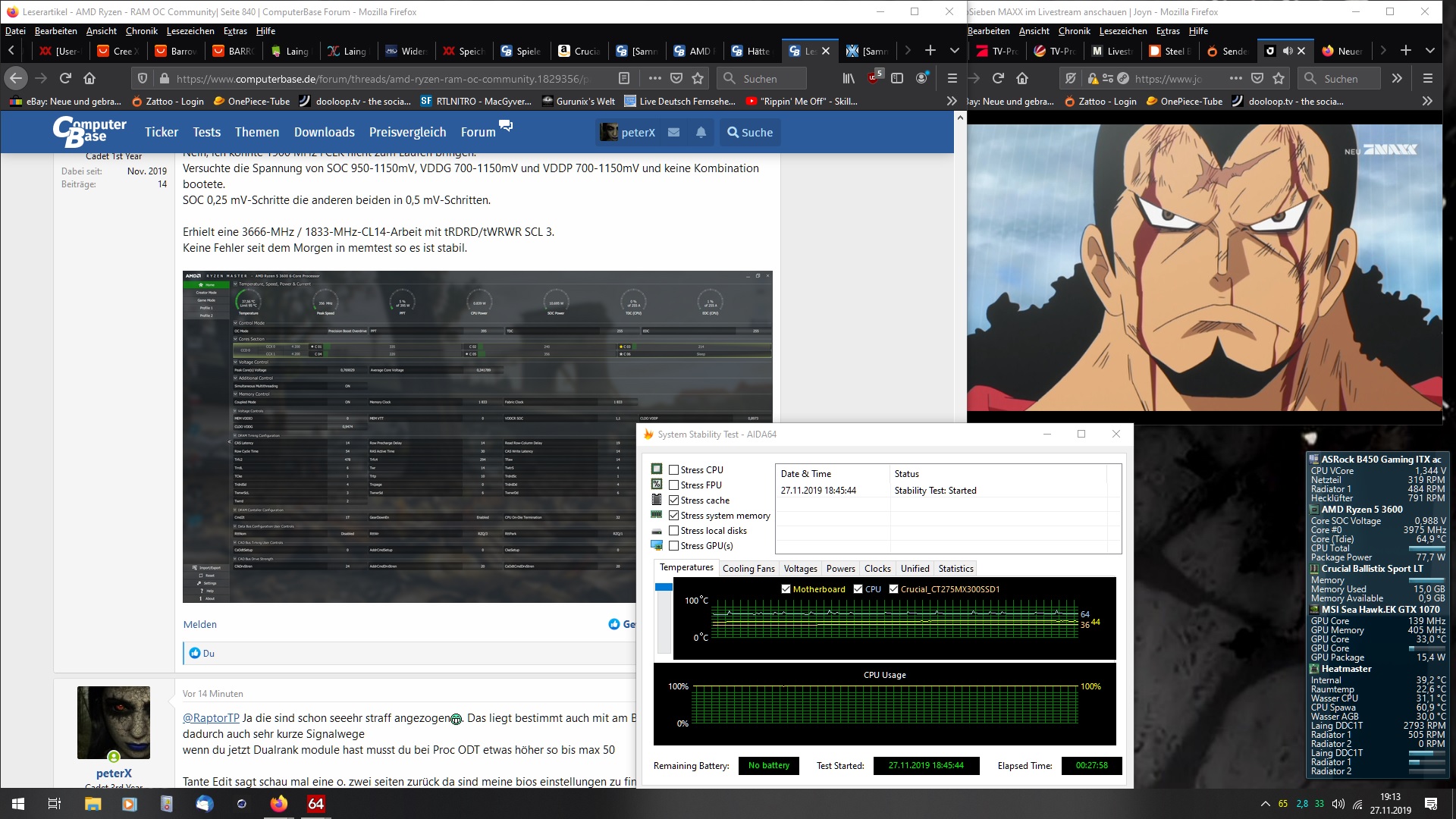Open the Chronik menu in left Firefox
This screenshot has height=819, width=1456.
141,31
